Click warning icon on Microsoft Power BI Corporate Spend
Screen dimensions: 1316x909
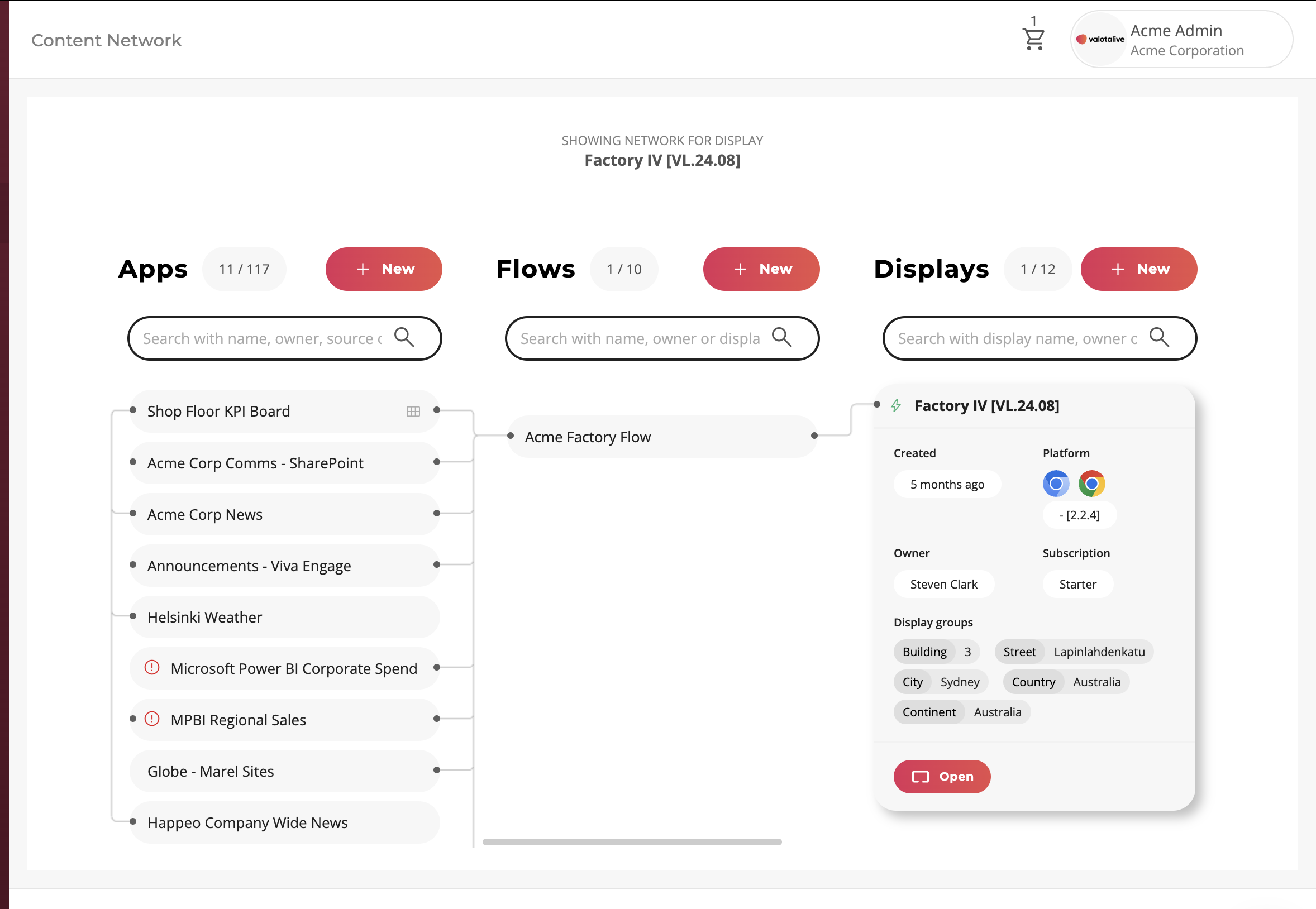click(151, 668)
